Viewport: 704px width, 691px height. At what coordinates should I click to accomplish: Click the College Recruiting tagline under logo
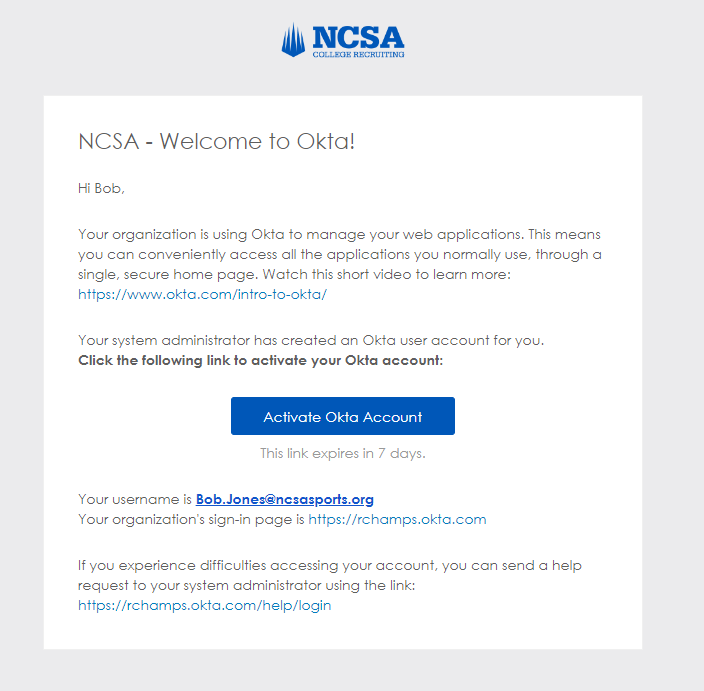click(358, 54)
